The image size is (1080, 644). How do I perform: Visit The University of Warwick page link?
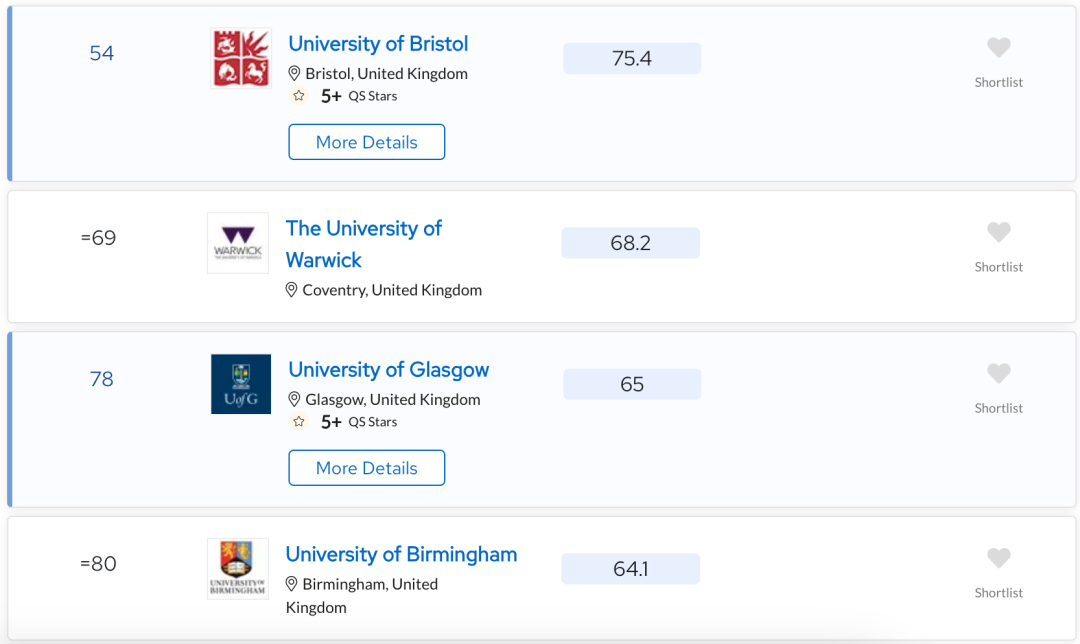[364, 244]
